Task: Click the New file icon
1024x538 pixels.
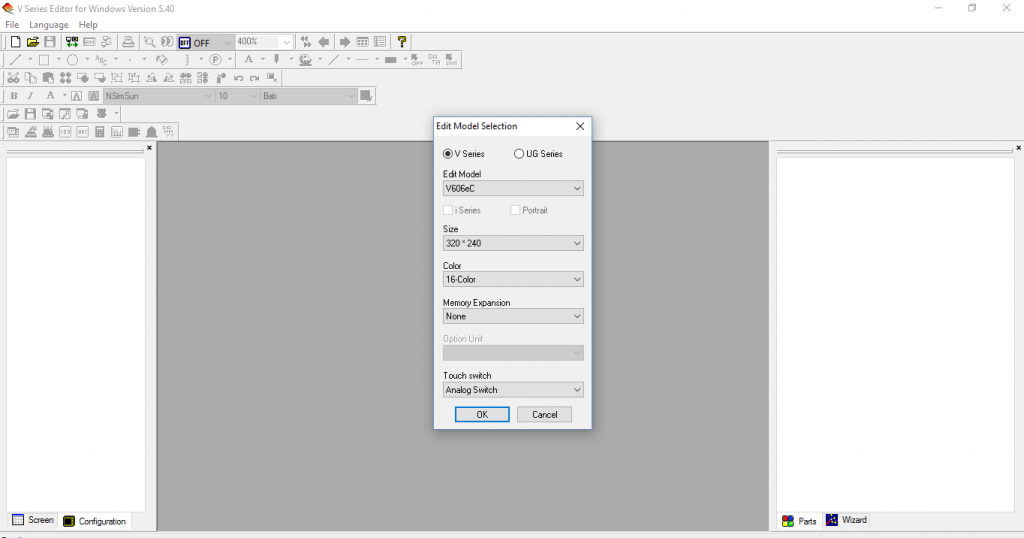Action: click(15, 42)
